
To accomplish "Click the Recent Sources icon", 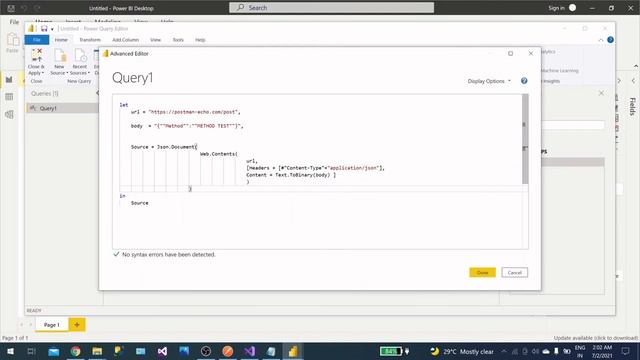I will 80,55.
